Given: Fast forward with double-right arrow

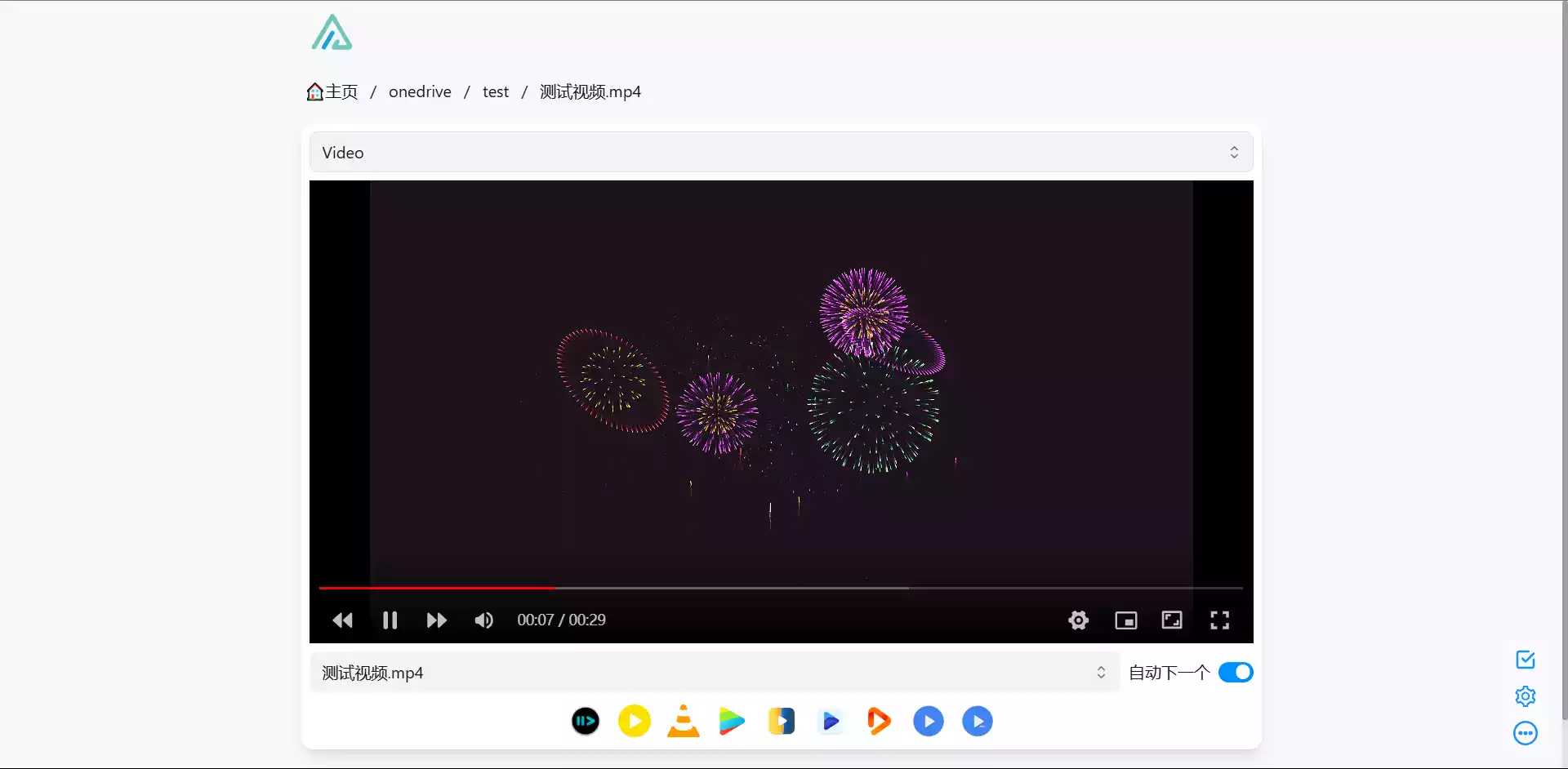Looking at the screenshot, I should [436, 620].
